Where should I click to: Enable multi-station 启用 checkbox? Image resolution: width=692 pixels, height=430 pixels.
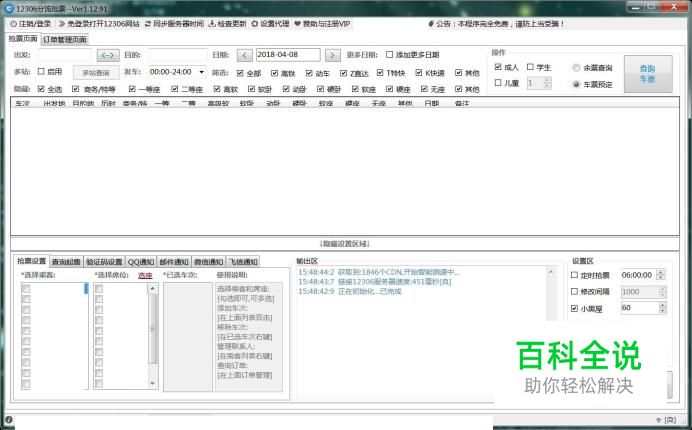tap(41, 72)
